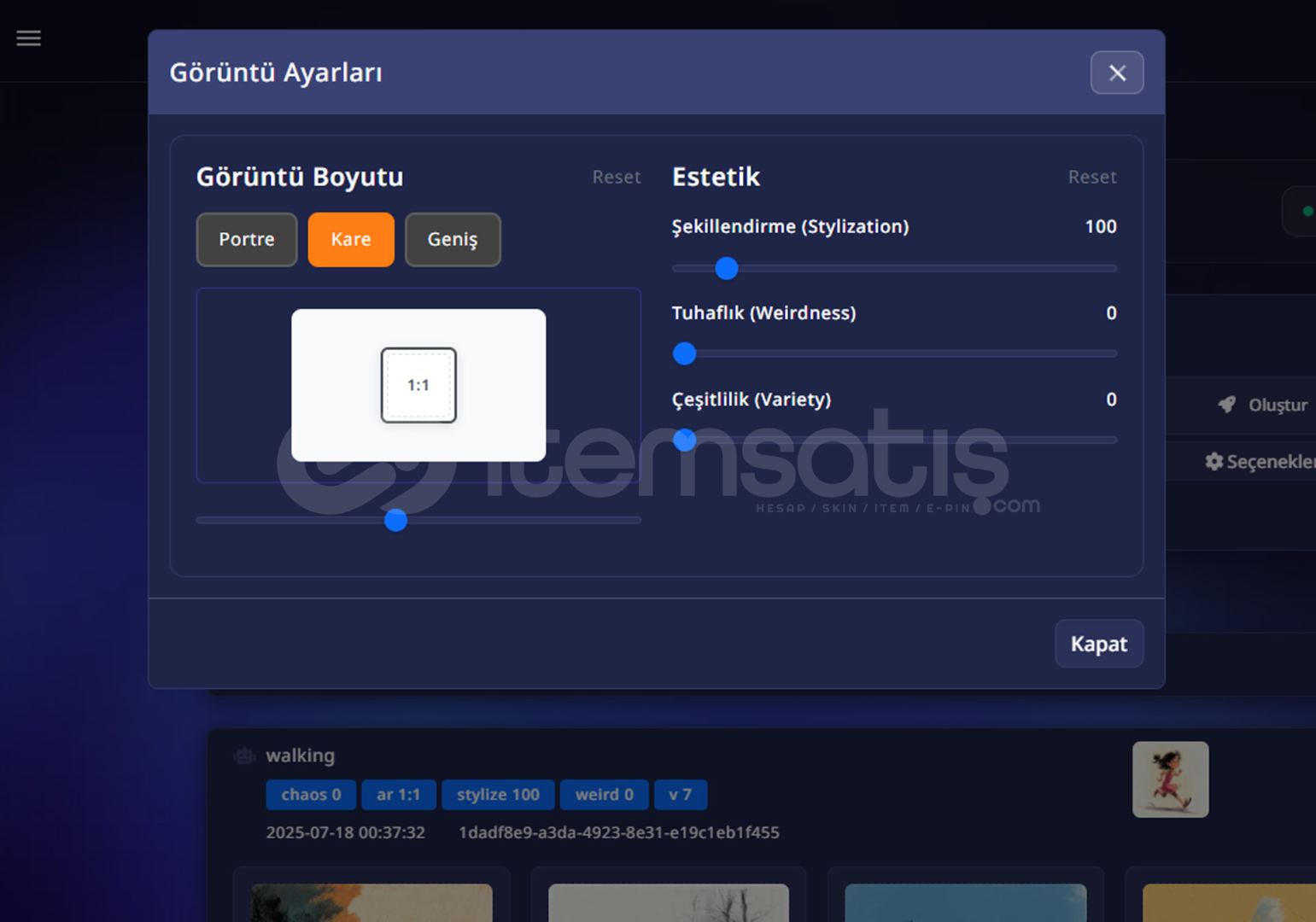
Task: Open the second generated image with bare tree
Action: (x=669, y=902)
